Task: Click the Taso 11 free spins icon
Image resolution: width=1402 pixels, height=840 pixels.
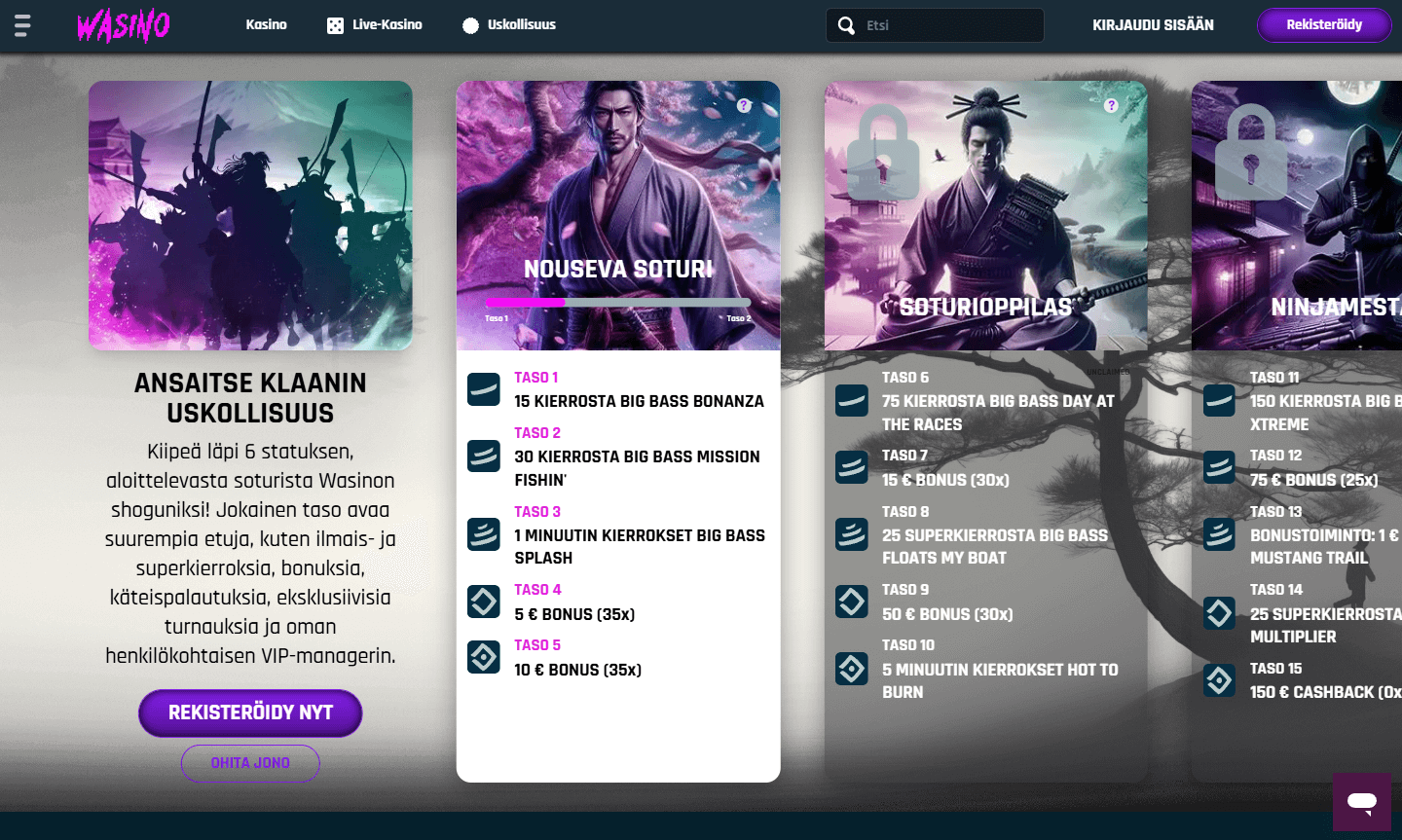Action: pyautogui.click(x=1219, y=400)
